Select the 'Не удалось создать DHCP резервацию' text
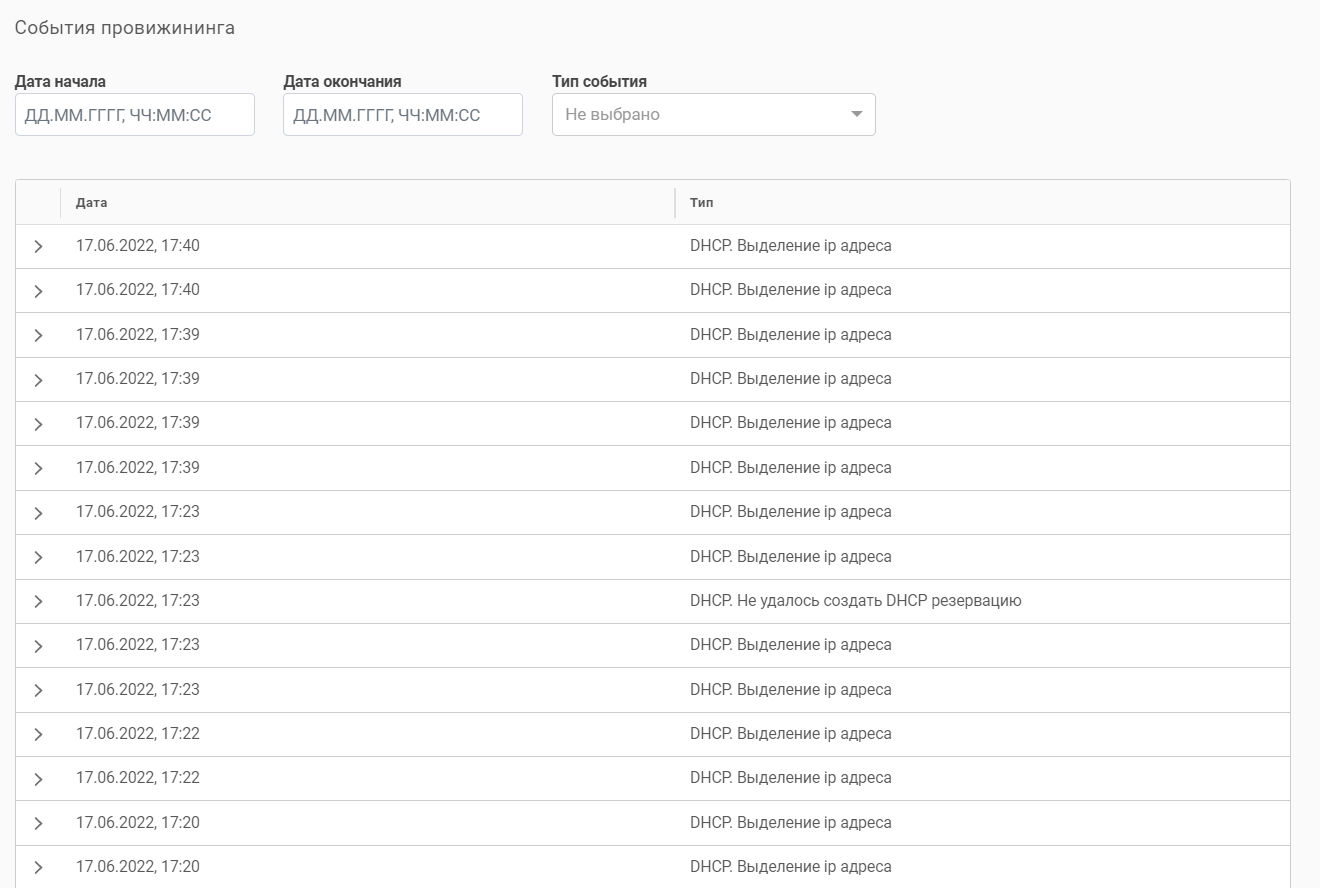 [x=855, y=601]
